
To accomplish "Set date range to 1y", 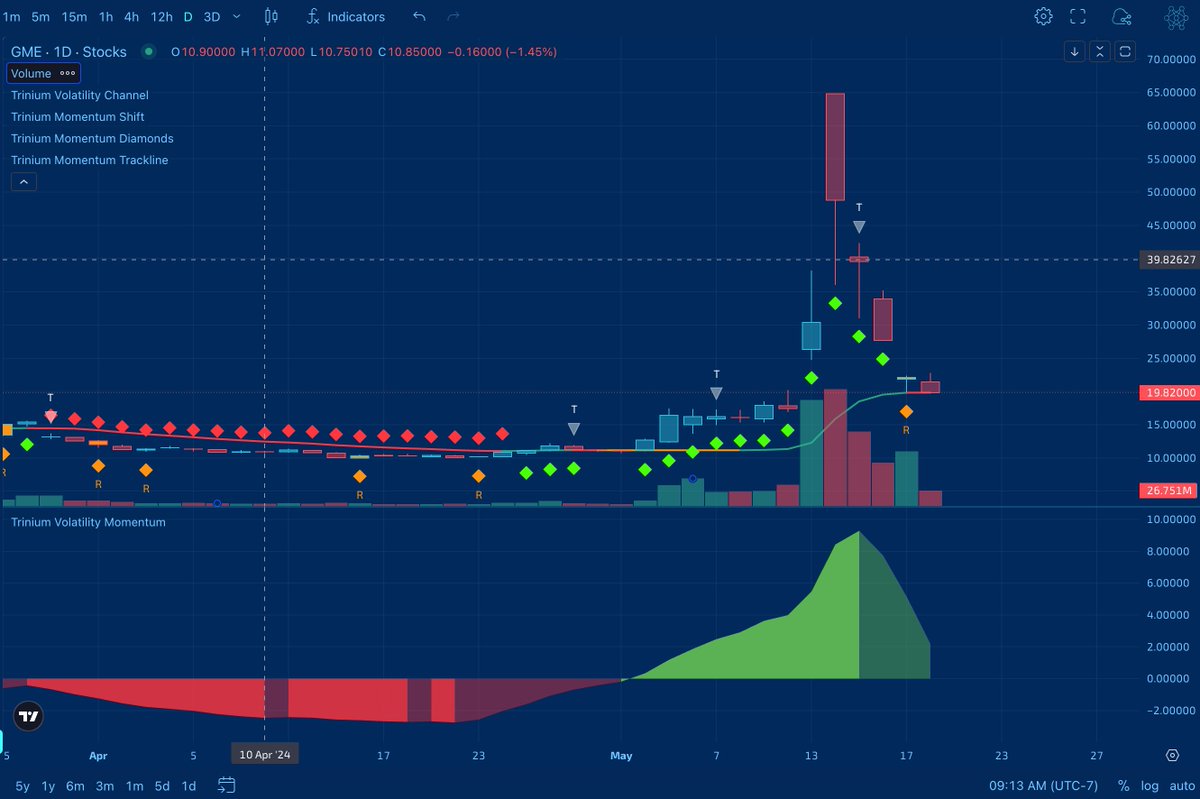I will coord(48,785).
